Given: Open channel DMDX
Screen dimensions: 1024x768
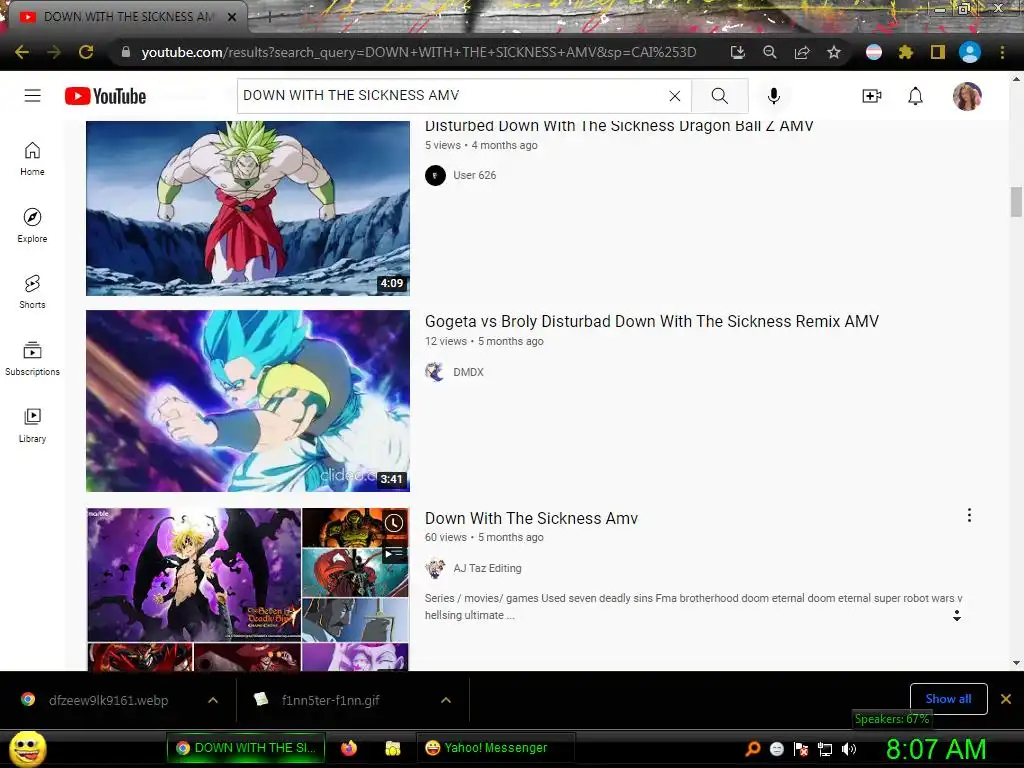Looking at the screenshot, I should [x=468, y=372].
